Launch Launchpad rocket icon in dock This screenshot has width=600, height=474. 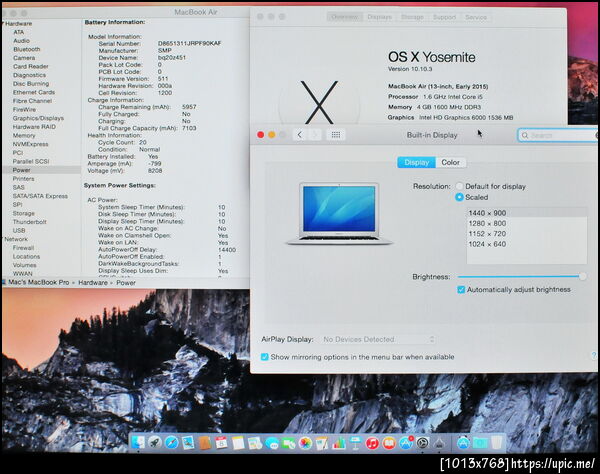click(155, 443)
